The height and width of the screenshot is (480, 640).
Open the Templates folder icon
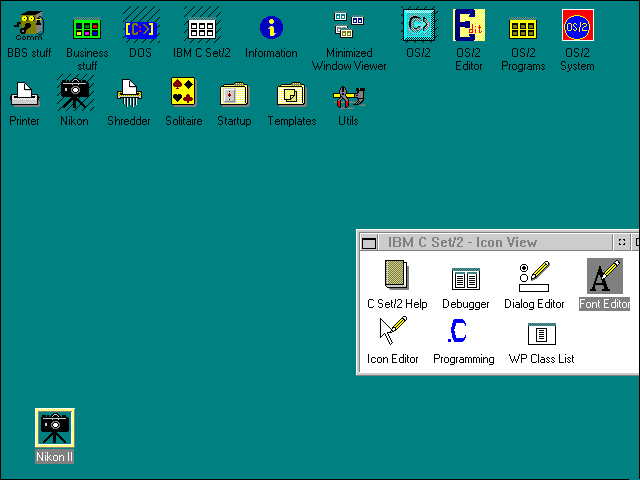click(x=291, y=95)
